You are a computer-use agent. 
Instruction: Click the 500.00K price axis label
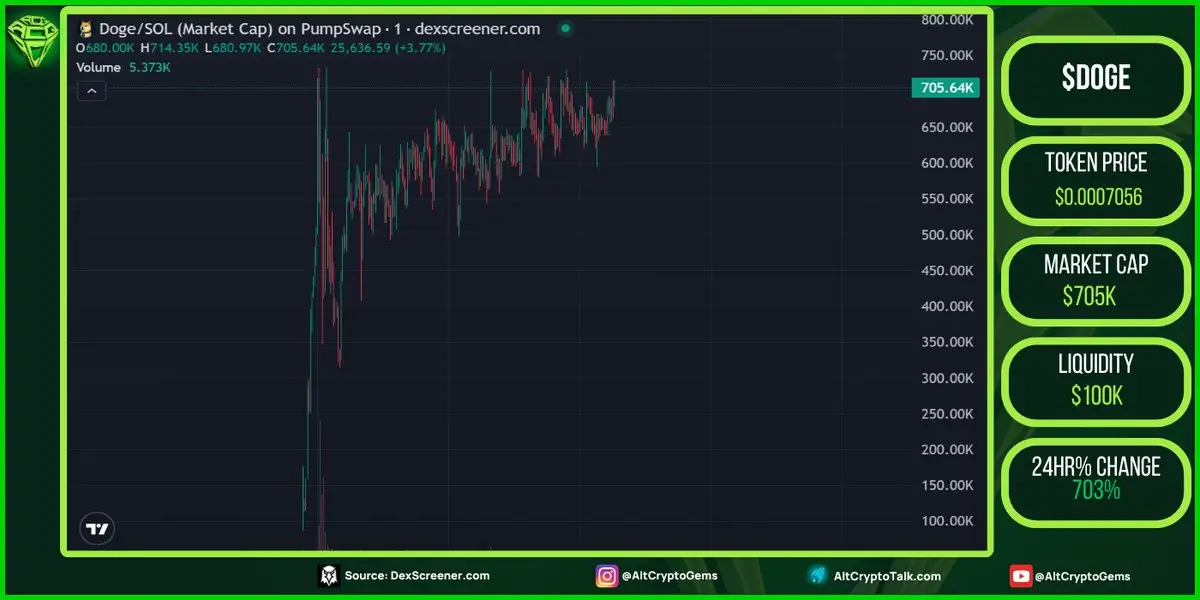point(946,235)
